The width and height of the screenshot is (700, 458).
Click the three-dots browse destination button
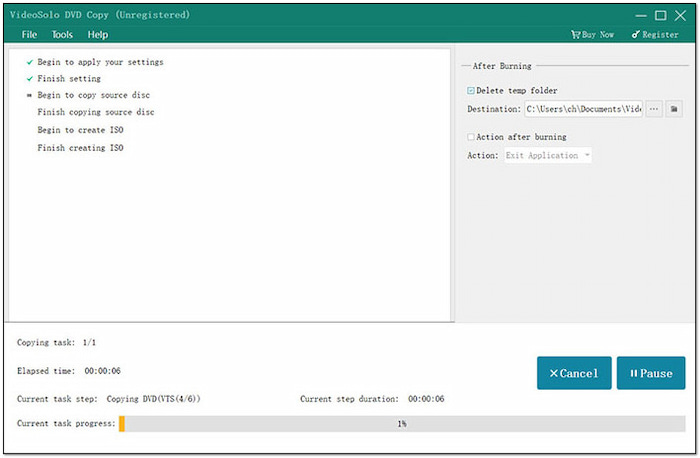pyautogui.click(x=654, y=108)
